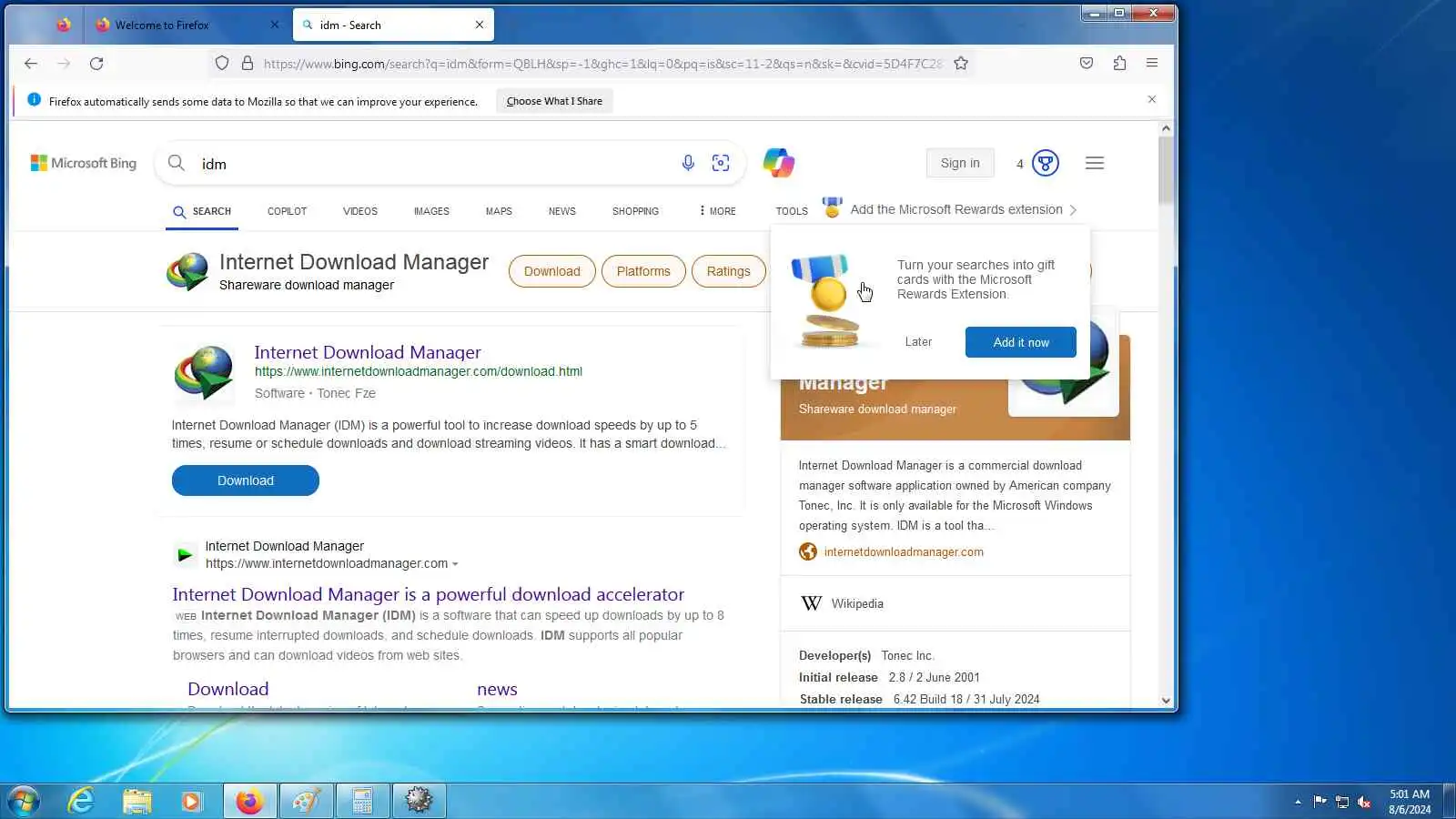Viewport: 1456px width, 819px height.
Task: Expand the MORE search categories menu
Action: (718, 211)
